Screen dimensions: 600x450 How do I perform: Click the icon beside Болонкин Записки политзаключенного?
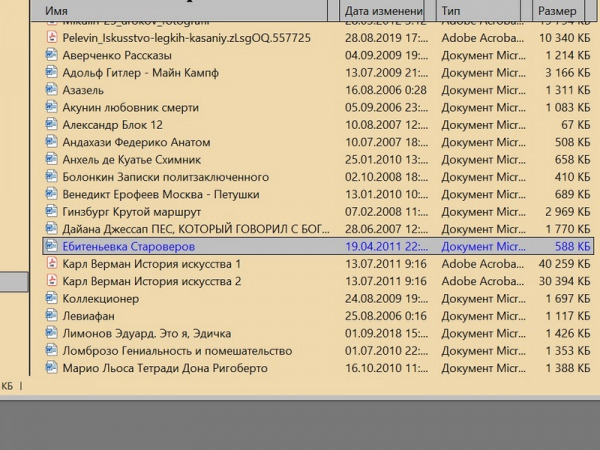click(x=51, y=177)
